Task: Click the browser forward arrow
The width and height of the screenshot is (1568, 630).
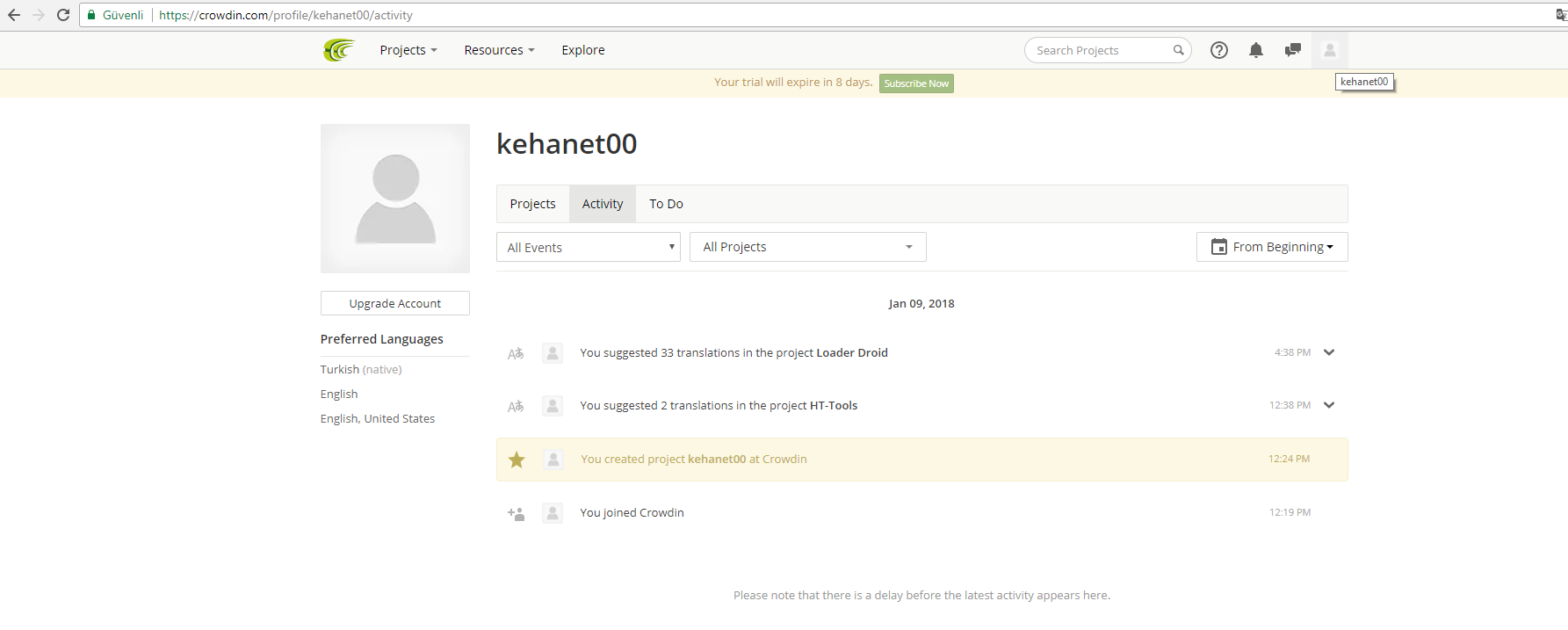Action: coord(39,15)
